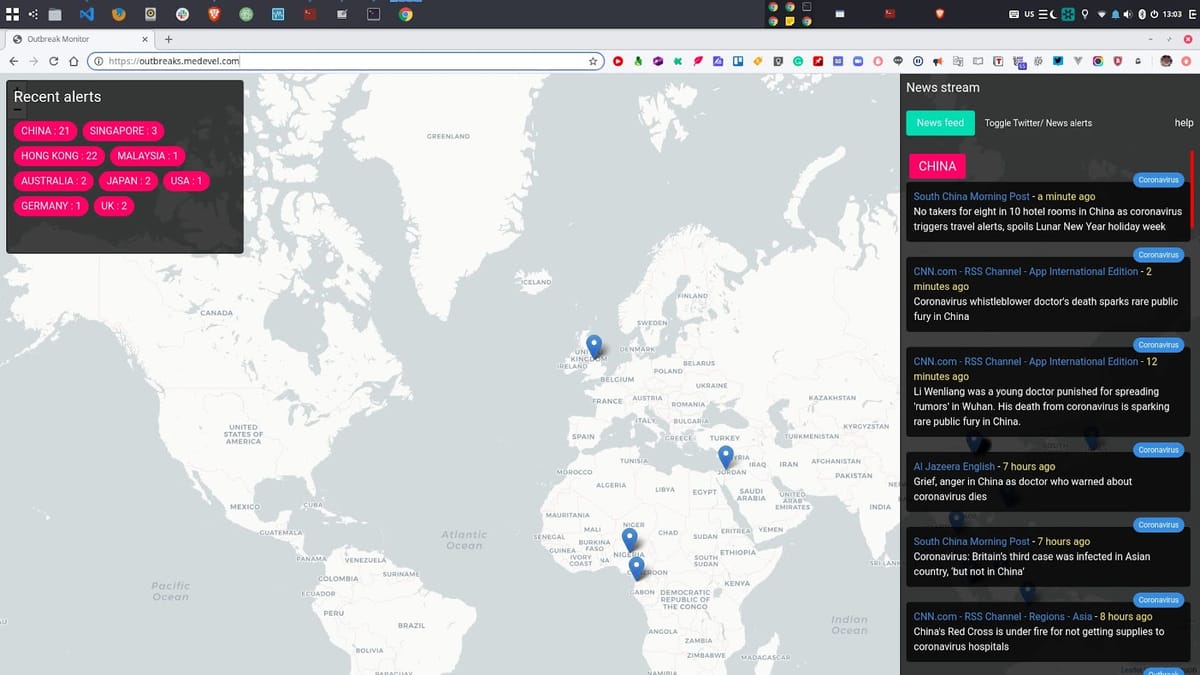
Task: View site information icon in address bar
Action: pyautogui.click(x=98, y=61)
